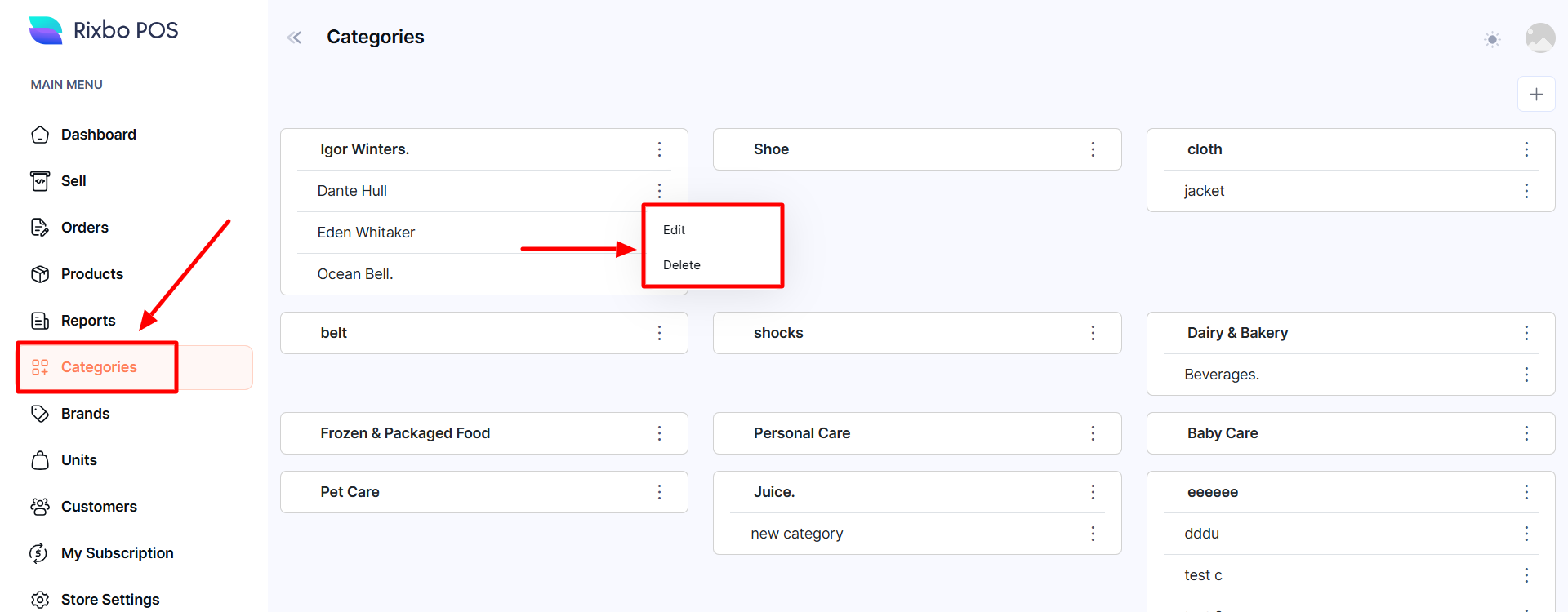Collapse sidebar with double chevron
Screen dimensions: 1568x612
click(295, 38)
